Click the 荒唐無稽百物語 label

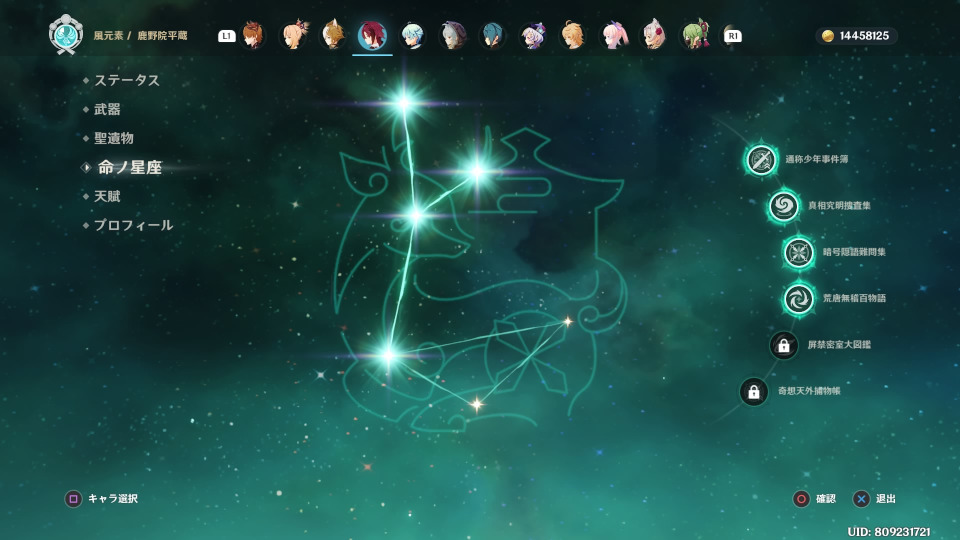[x=854, y=298]
